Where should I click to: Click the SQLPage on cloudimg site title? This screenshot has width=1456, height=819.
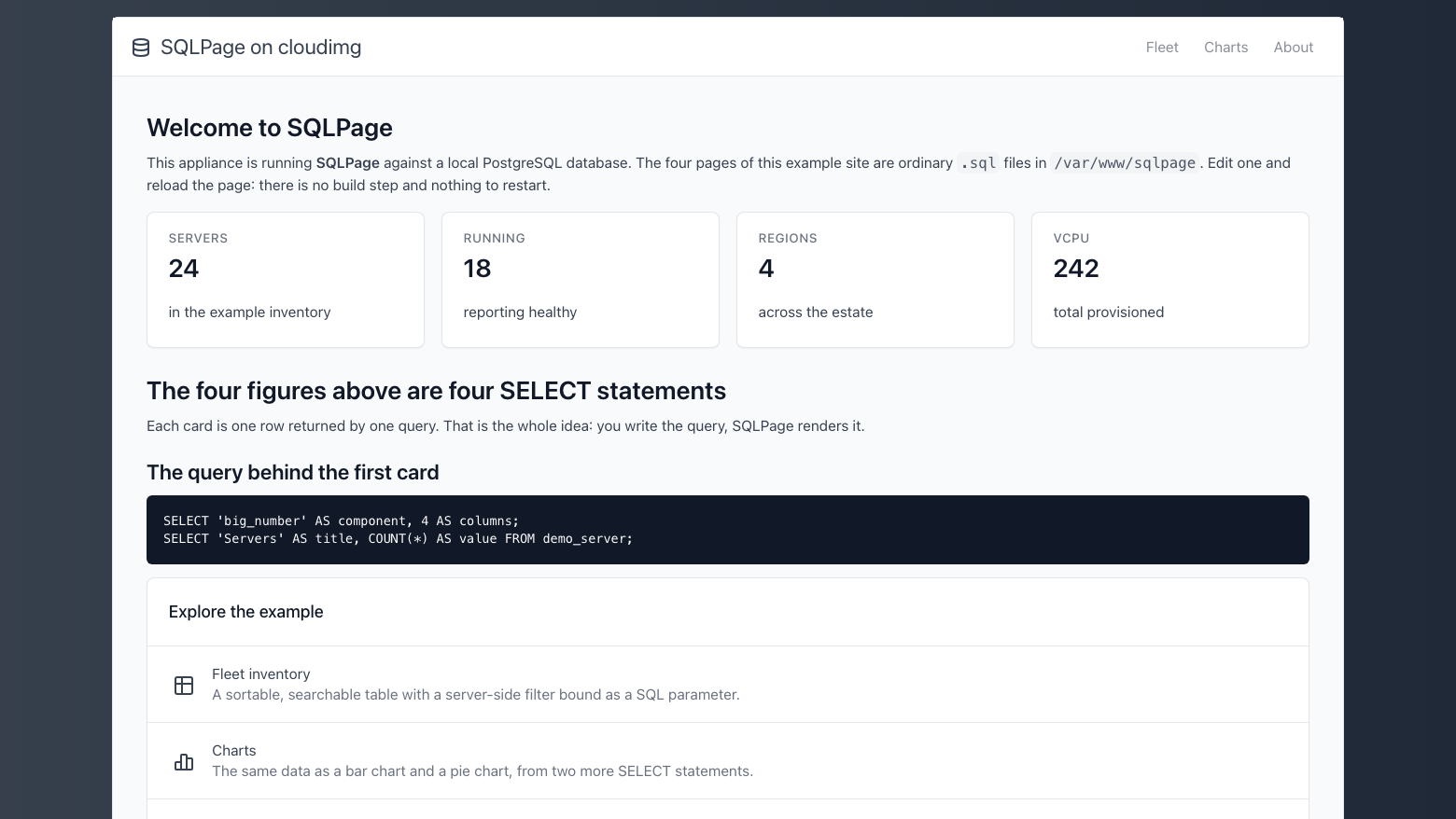click(x=260, y=48)
